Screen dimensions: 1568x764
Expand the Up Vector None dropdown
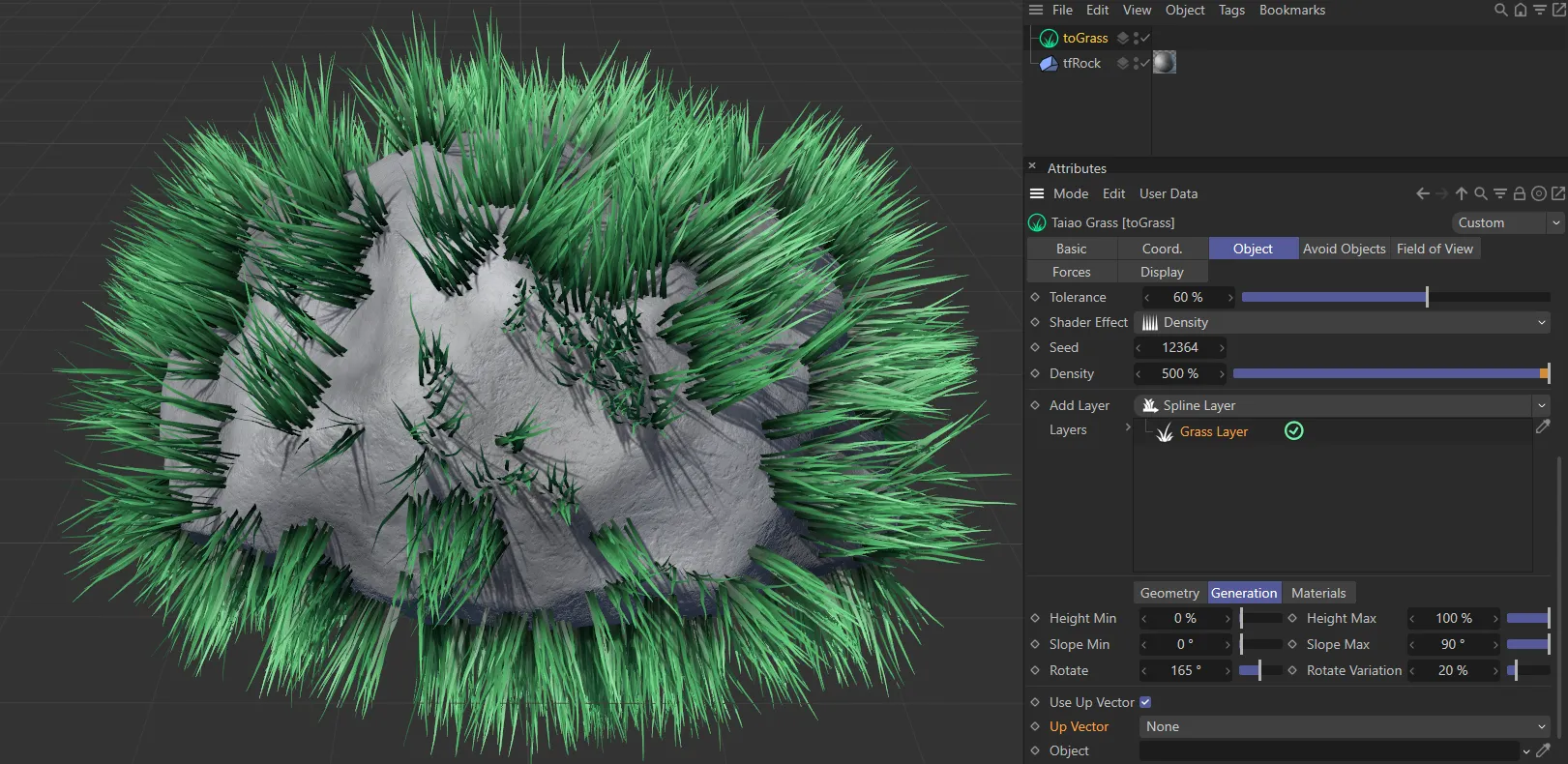pos(1345,726)
